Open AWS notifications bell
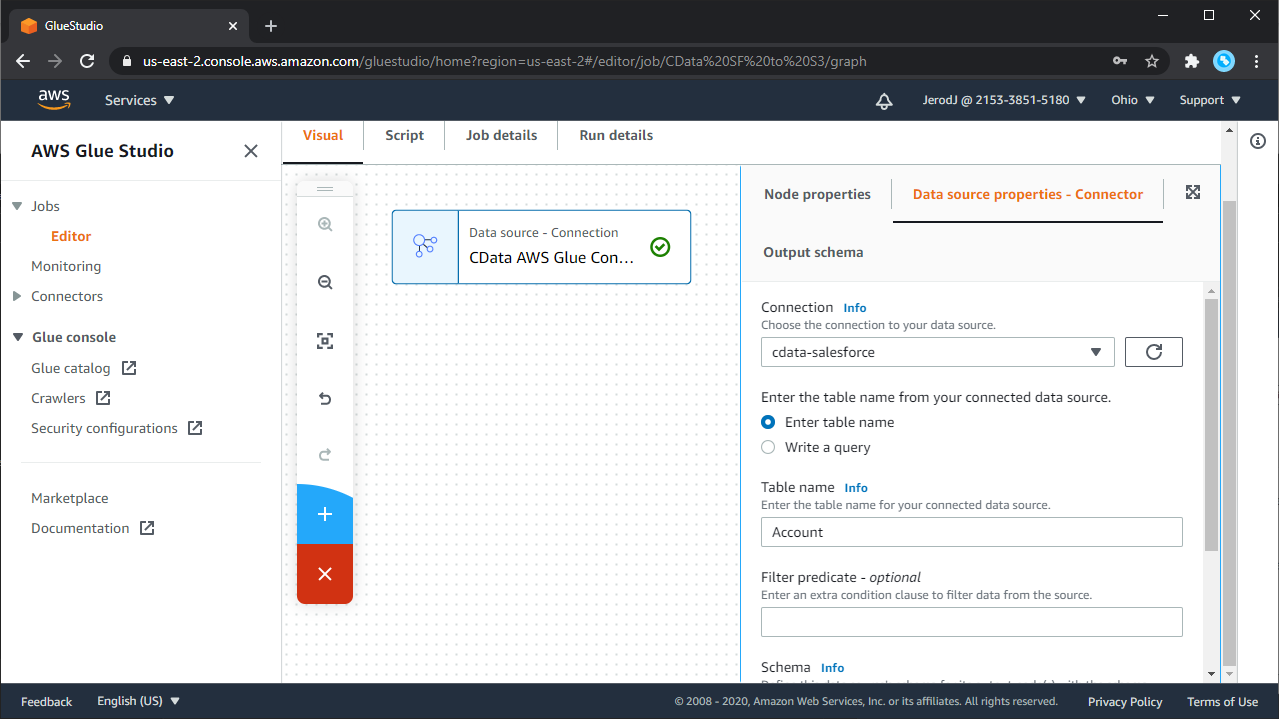 pos(884,100)
